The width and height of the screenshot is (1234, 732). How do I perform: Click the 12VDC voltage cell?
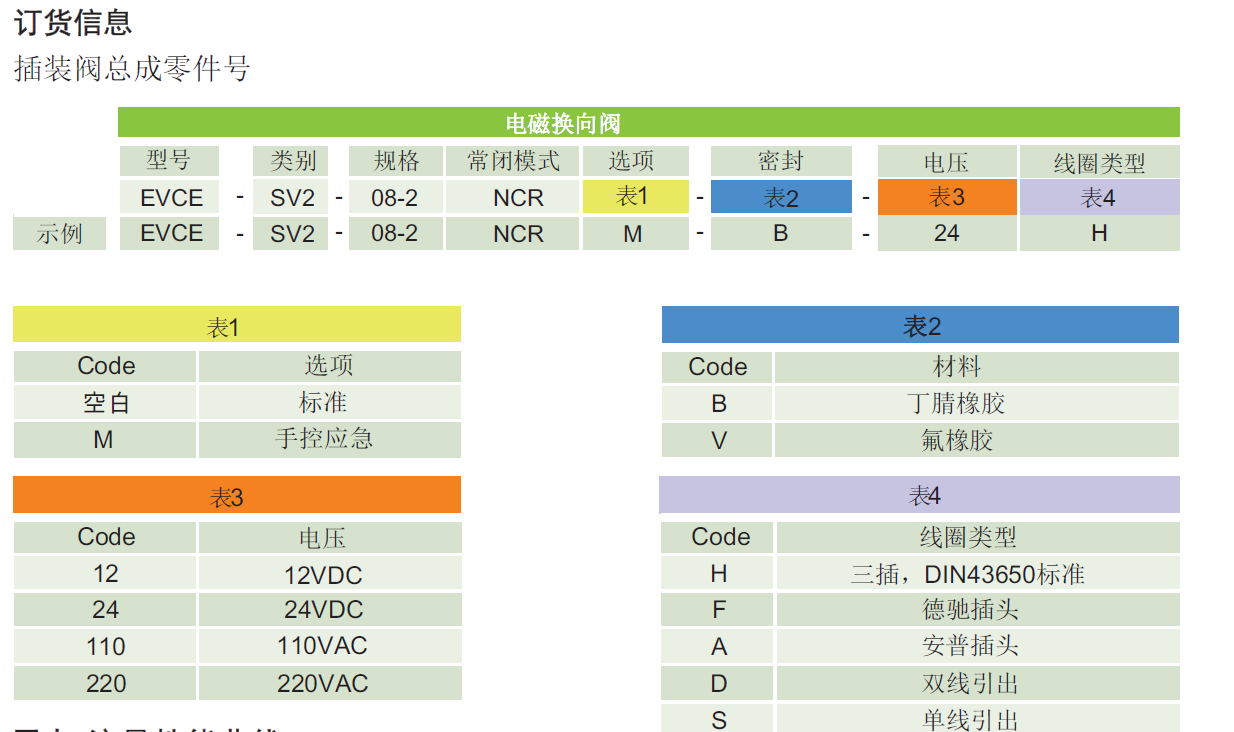(329, 575)
